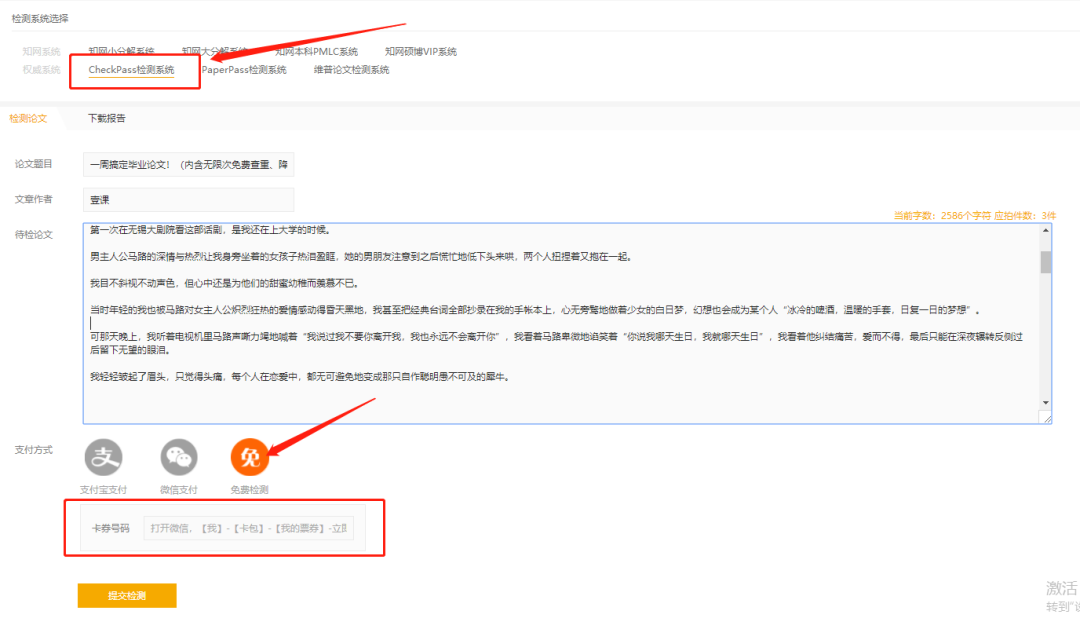Click the 卡券号码 label
The image size is (1080, 629).
click(x=111, y=528)
